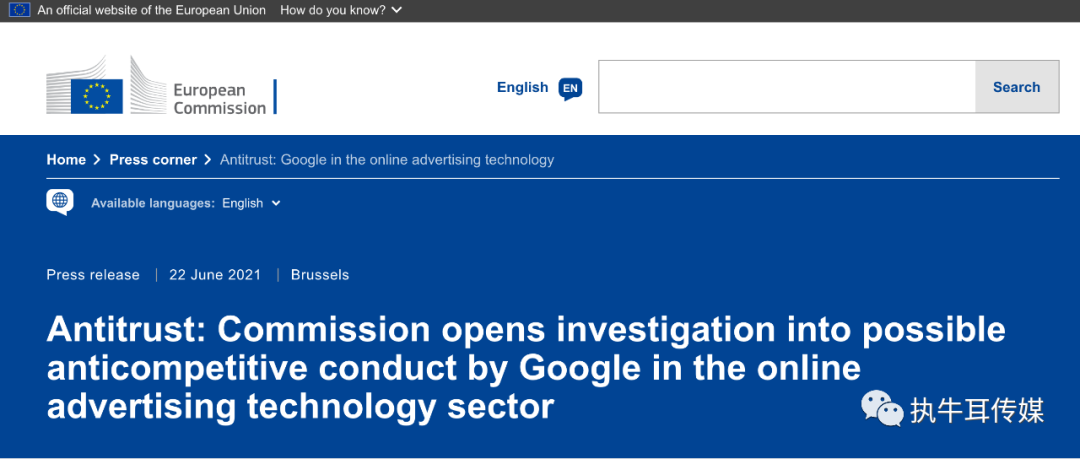The height and width of the screenshot is (459, 1080).
Task: Click the globe languages icon
Action: coord(60,201)
